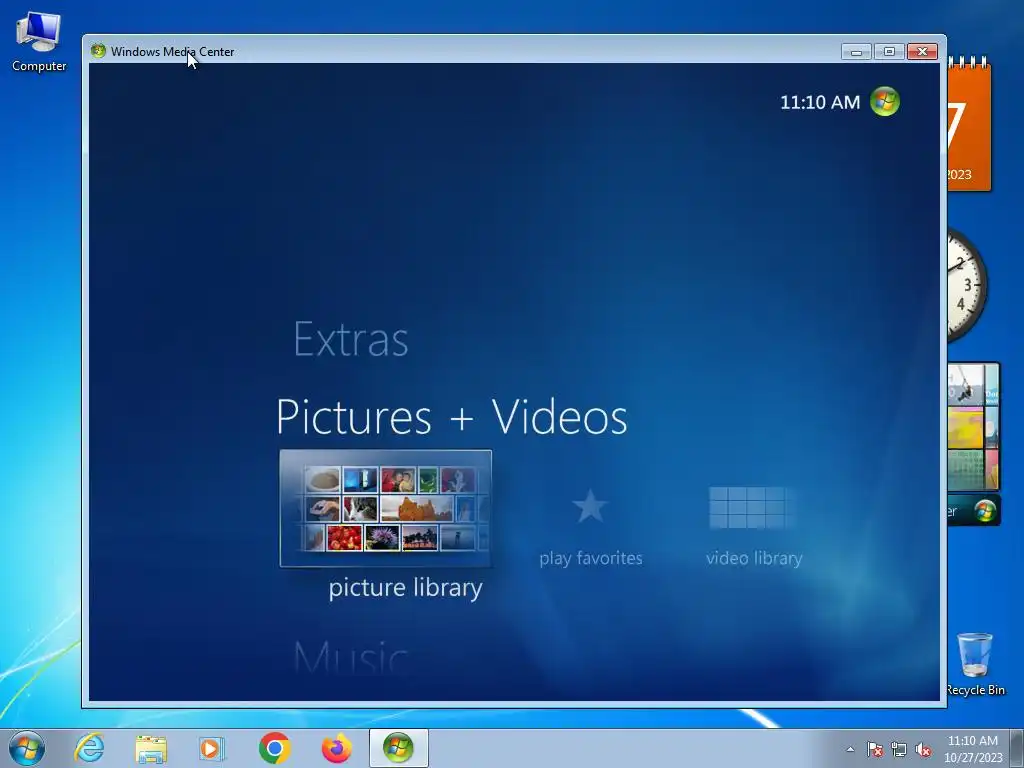The height and width of the screenshot is (768, 1024).
Task: Click the picture library label
Action: 406,588
